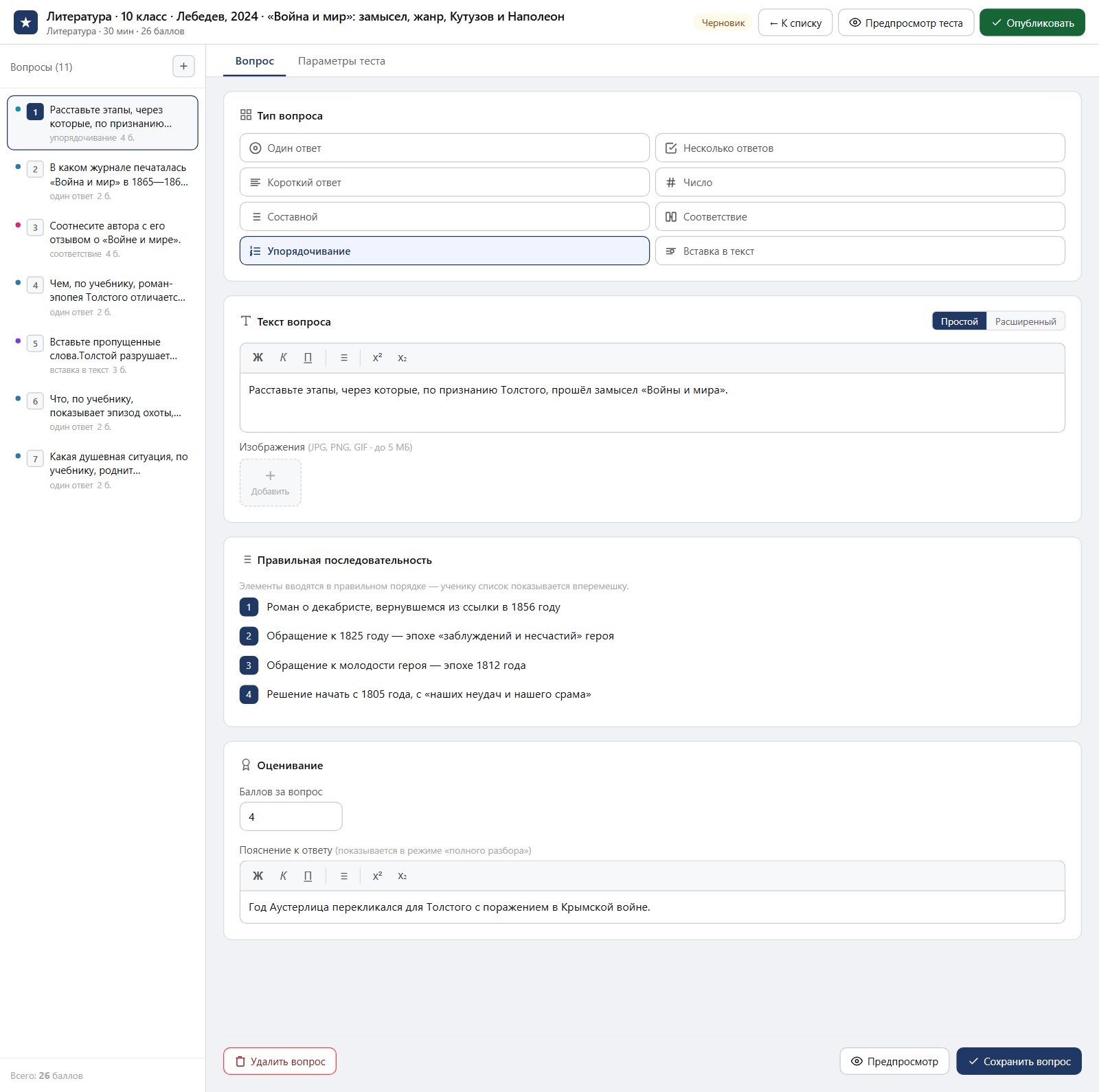Add an image to the question
1099x1092 pixels.
pos(270,483)
